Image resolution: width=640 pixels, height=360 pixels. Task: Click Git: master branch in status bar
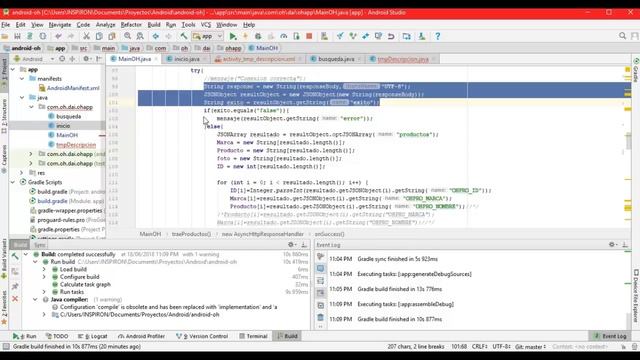point(530,347)
